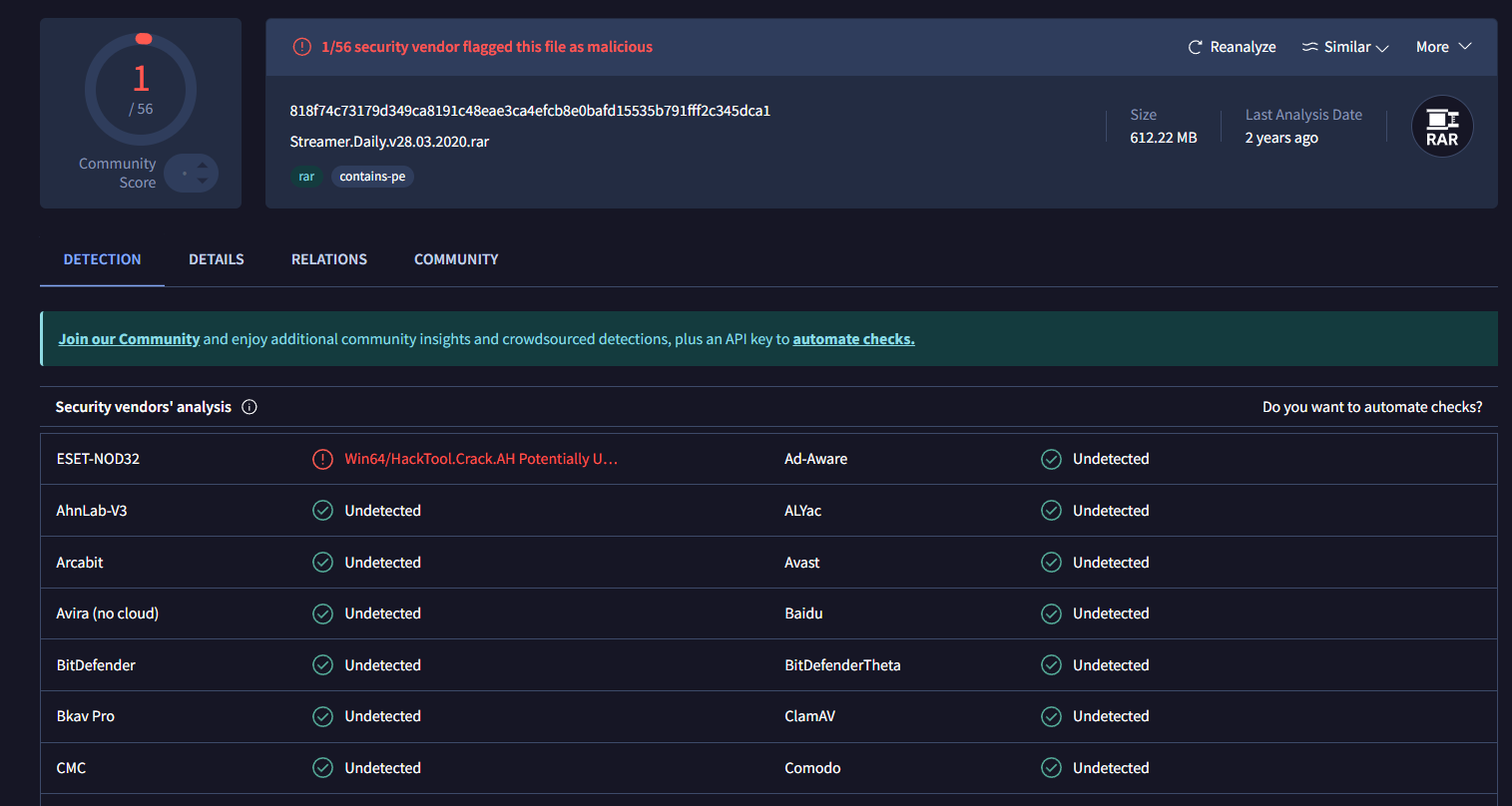The image size is (1512, 806).
Task: Click the info icon beside Security vendors' analysis
Action: 250,407
